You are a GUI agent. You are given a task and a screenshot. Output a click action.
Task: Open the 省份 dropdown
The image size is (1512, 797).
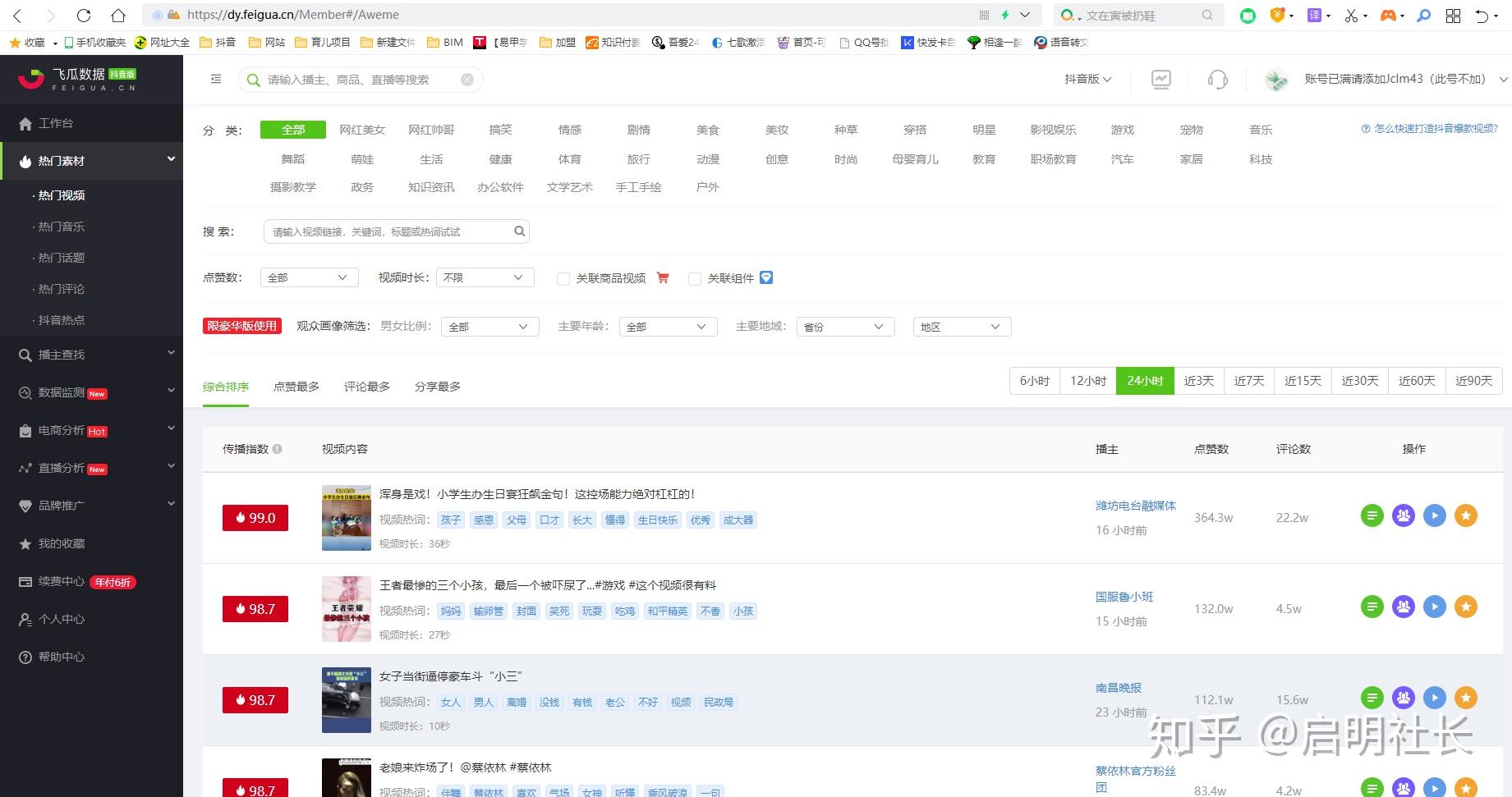pyautogui.click(x=845, y=327)
